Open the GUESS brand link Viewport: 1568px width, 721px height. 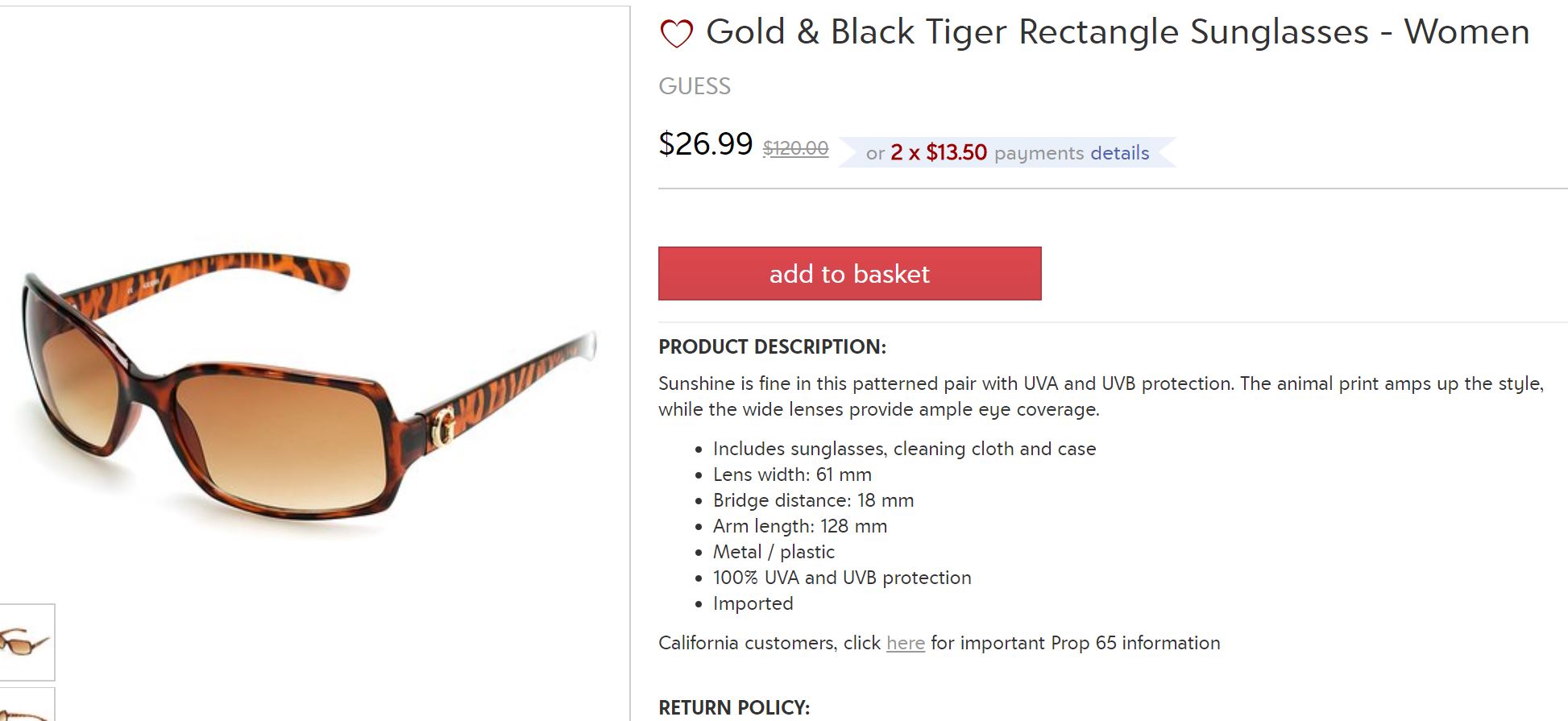[695, 86]
